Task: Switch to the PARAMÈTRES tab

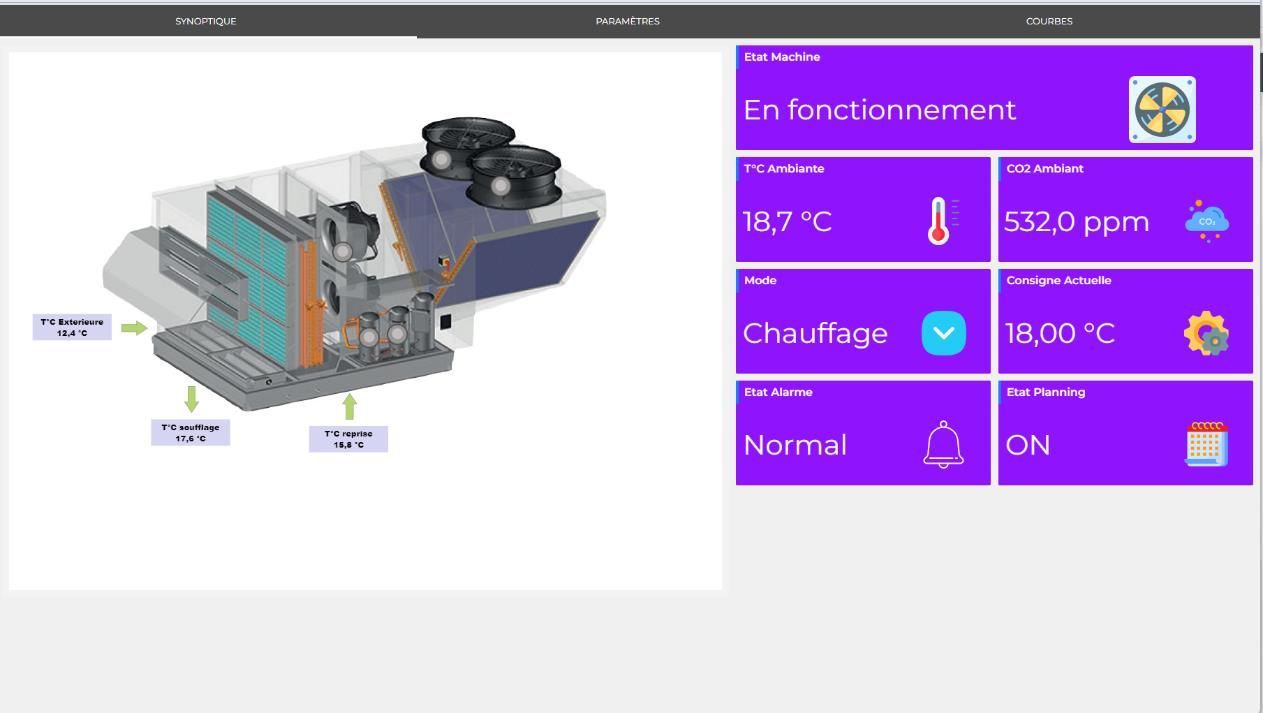Action: coord(627,21)
